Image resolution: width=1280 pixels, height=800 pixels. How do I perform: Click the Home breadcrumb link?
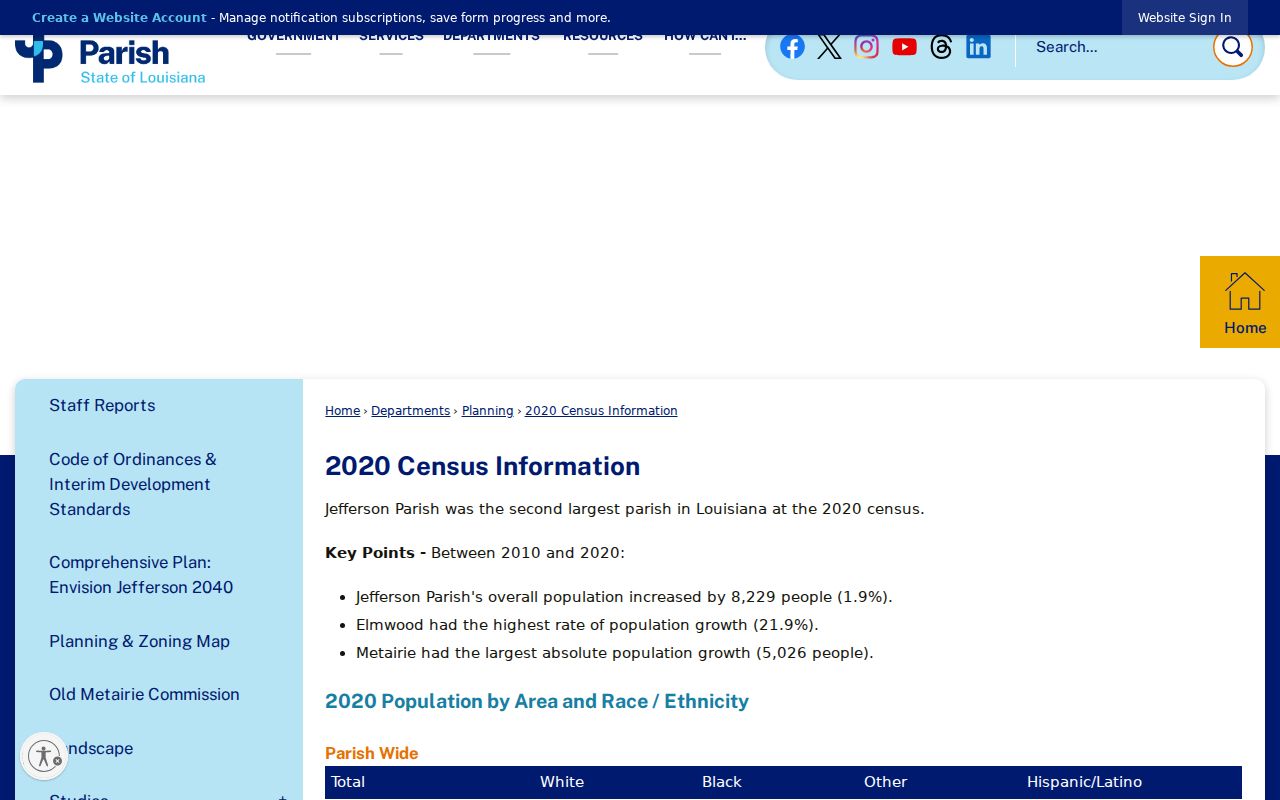click(x=342, y=411)
